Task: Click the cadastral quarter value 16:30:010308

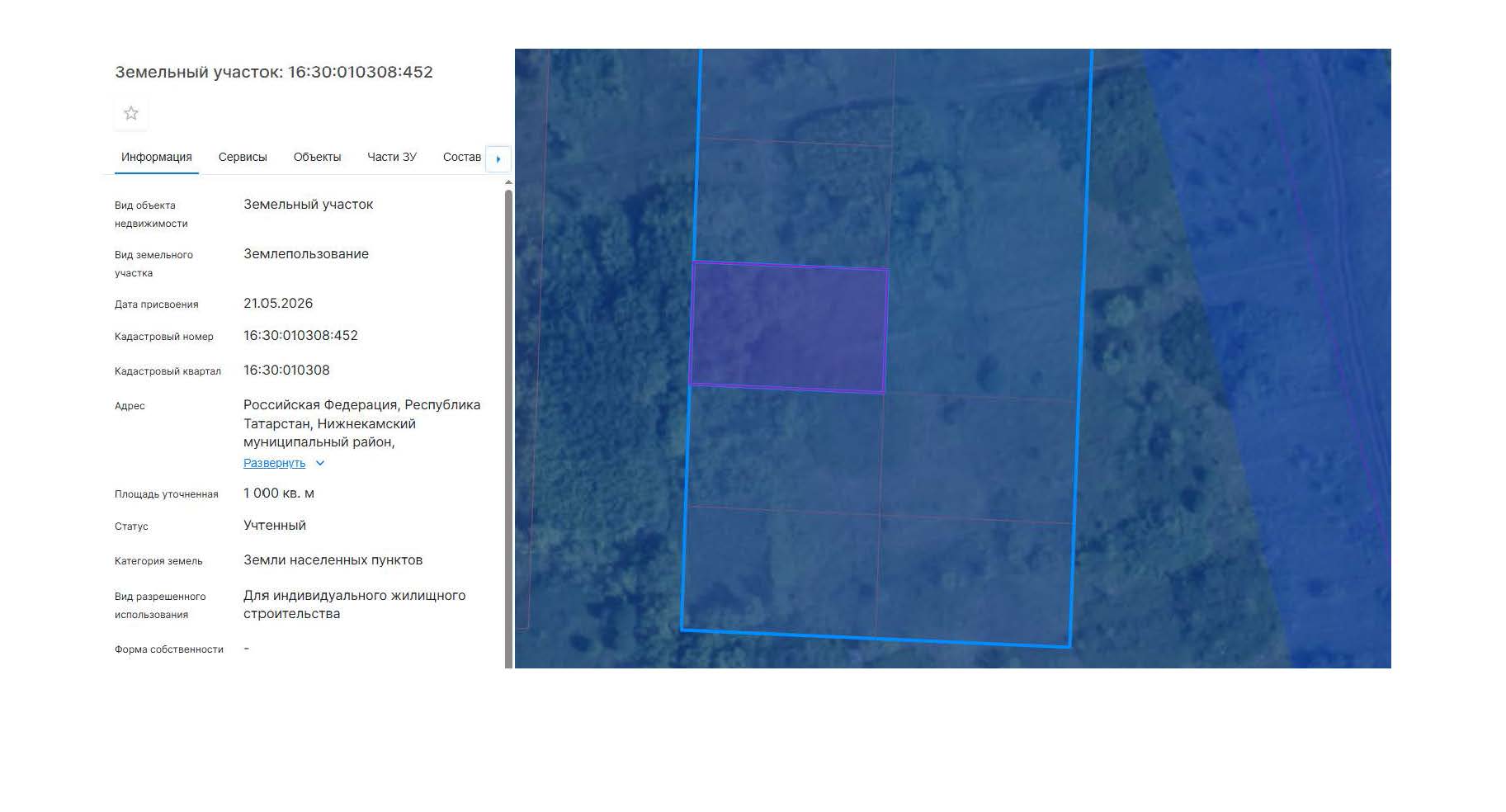Action: coord(286,371)
